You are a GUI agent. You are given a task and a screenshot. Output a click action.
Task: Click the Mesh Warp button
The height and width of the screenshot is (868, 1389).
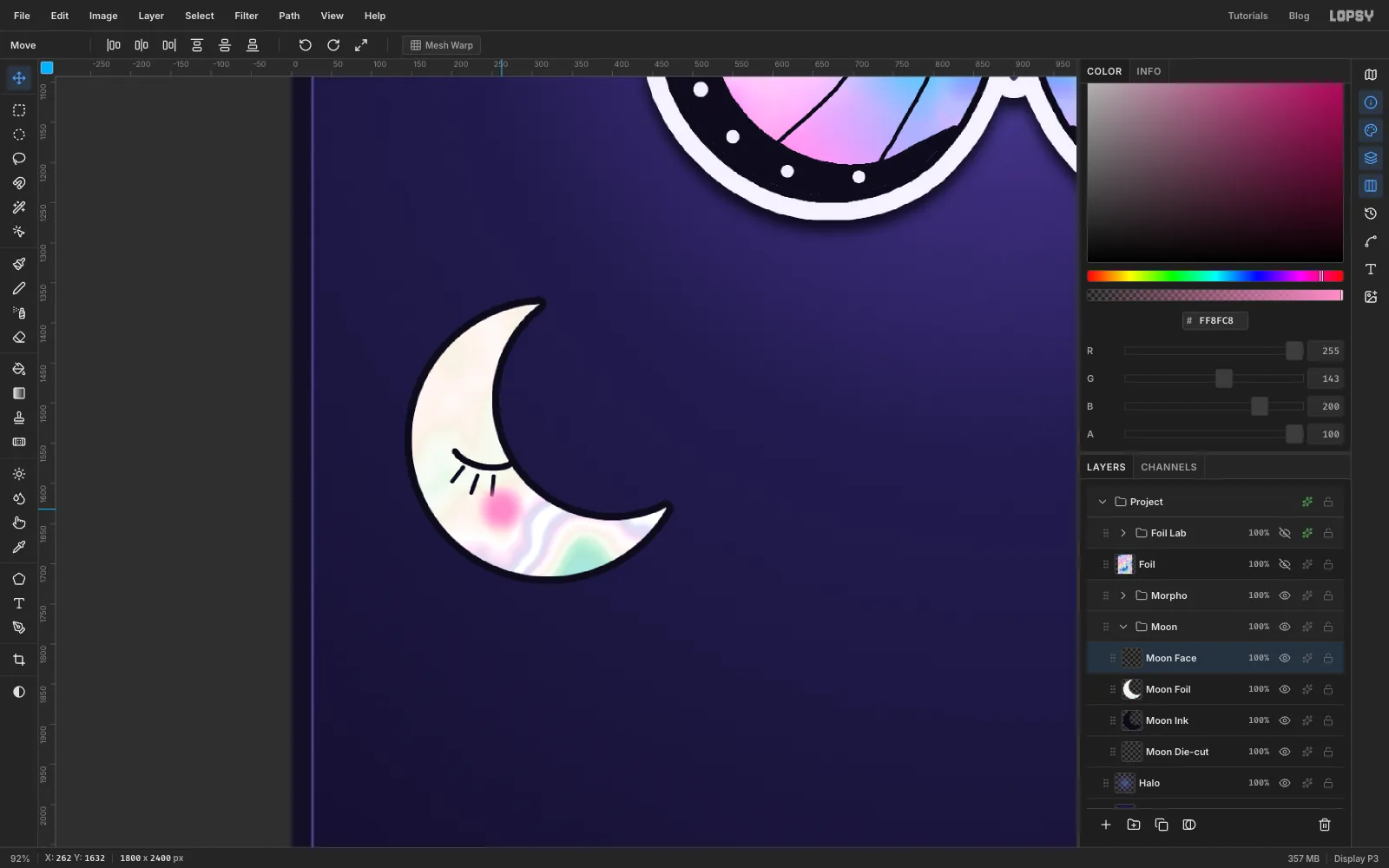pyautogui.click(x=441, y=45)
